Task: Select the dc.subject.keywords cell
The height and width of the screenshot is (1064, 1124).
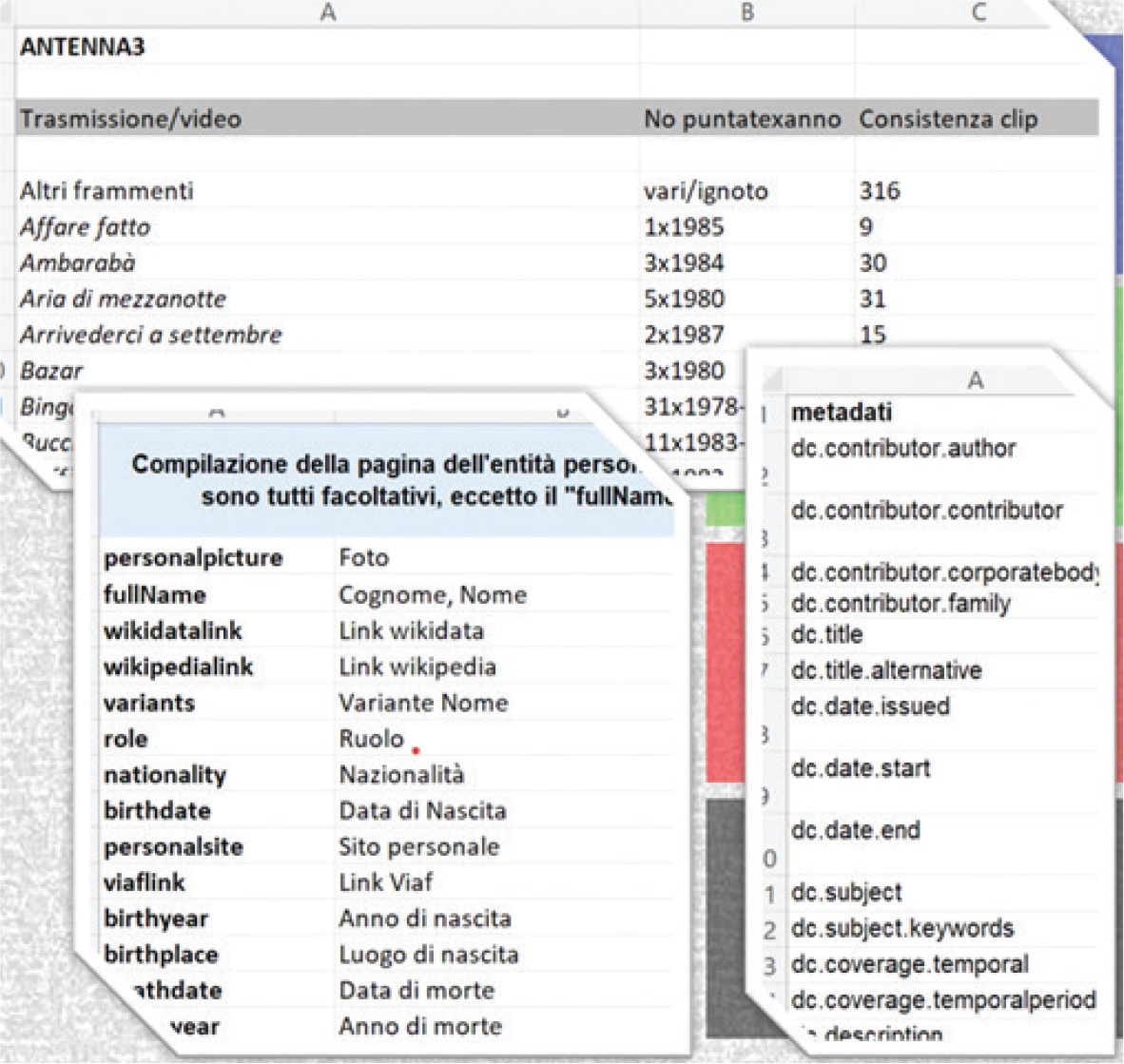Action: tap(942, 928)
